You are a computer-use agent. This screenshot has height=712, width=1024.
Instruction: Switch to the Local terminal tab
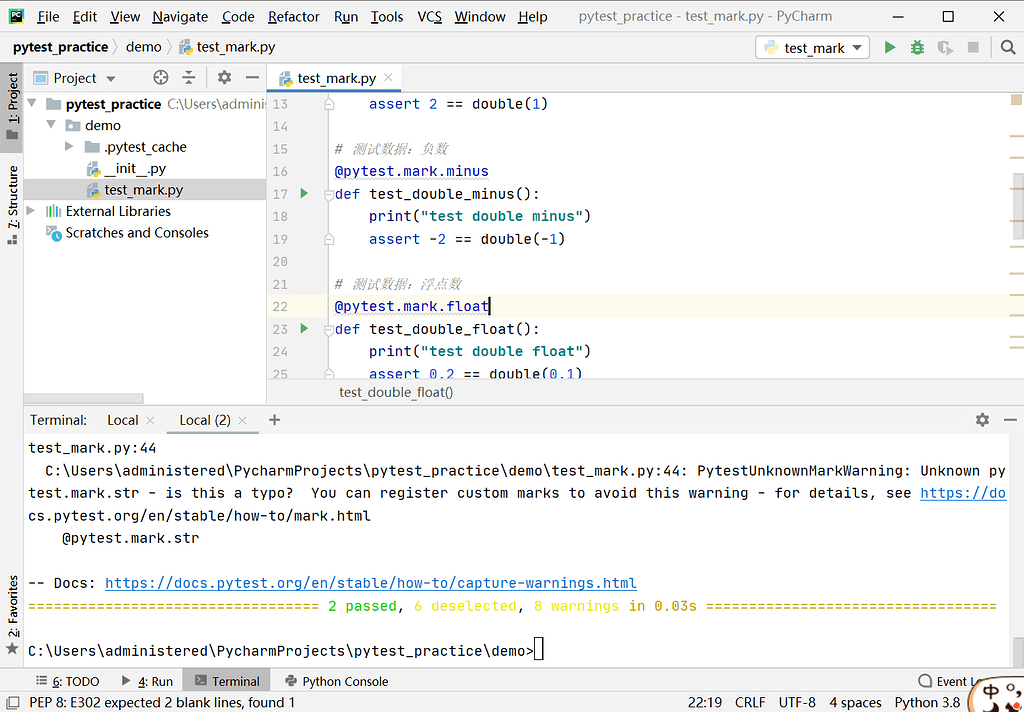click(122, 420)
